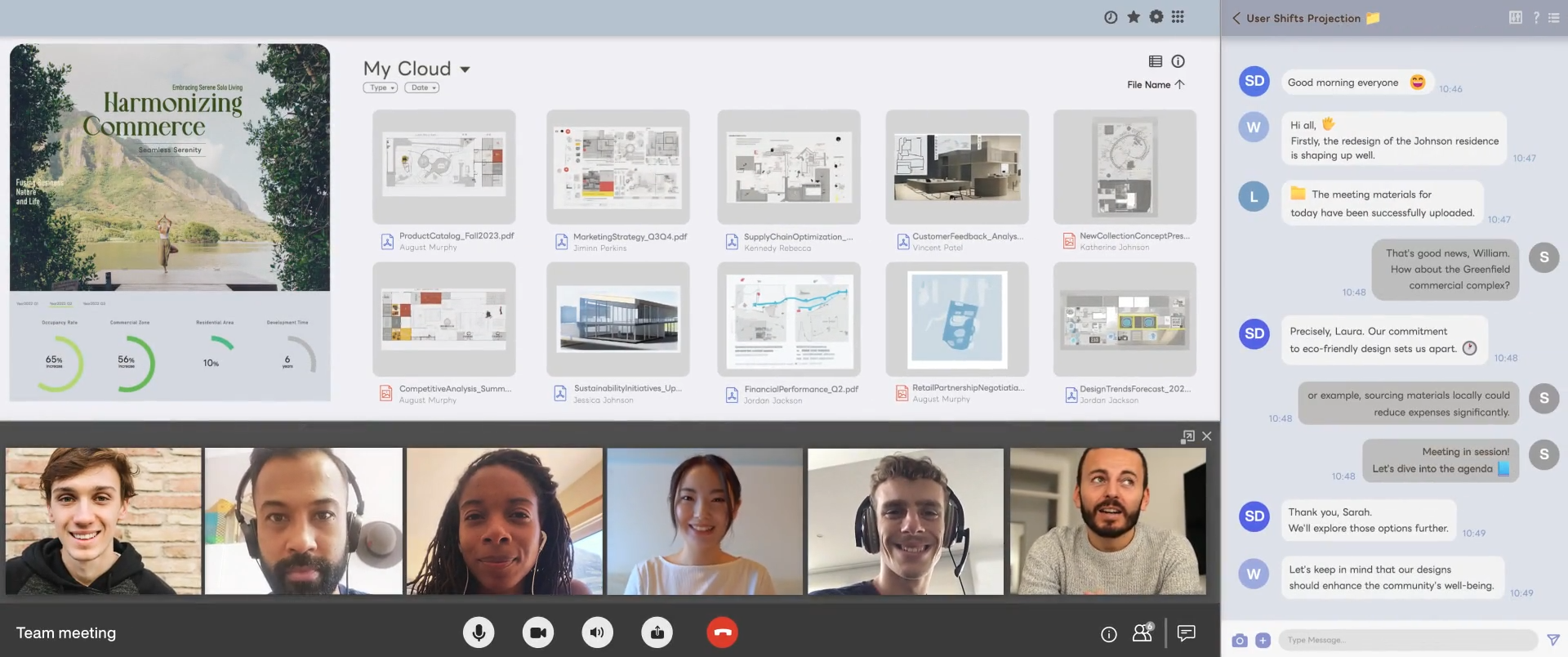The height and width of the screenshot is (657, 1568).
Task: Mute the microphone in meeting controls
Action: 479,632
